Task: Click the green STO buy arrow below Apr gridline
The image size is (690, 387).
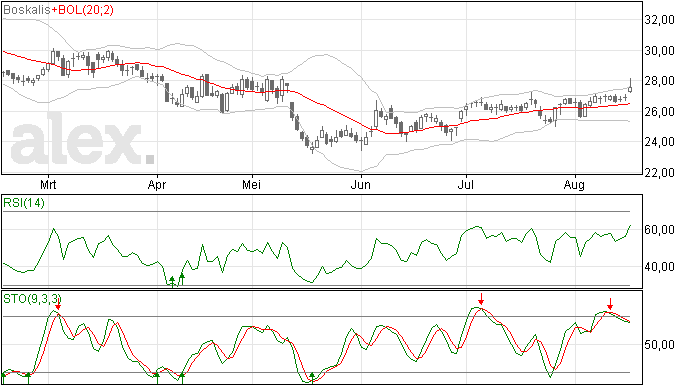Action: pos(157,378)
